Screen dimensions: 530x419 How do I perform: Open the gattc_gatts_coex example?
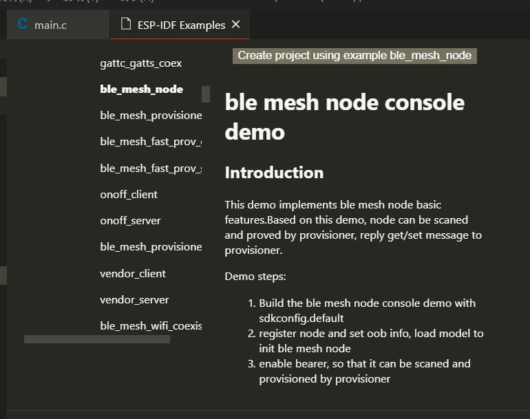[x=141, y=64]
